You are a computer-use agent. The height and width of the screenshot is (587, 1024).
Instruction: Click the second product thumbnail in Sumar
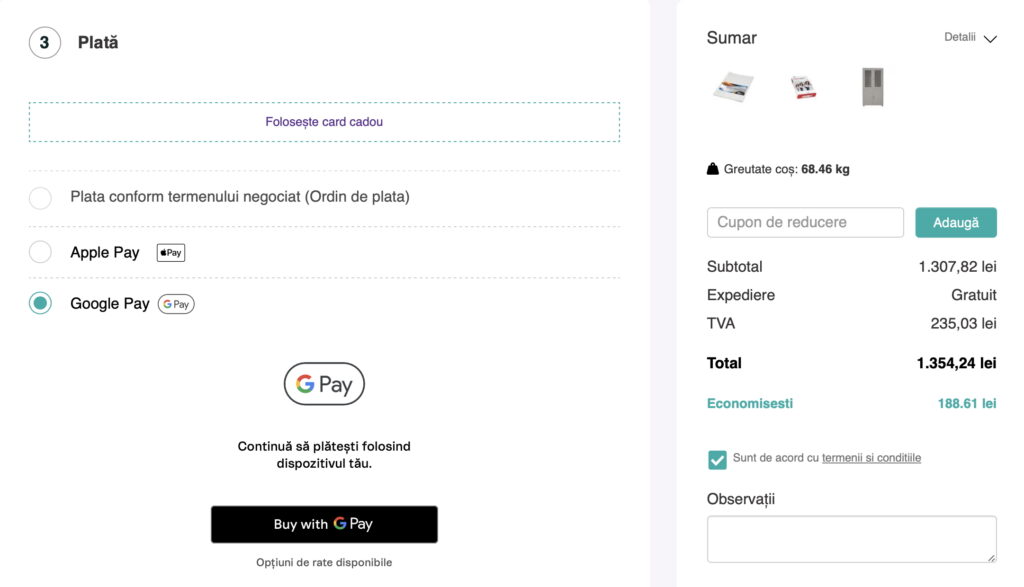(x=803, y=87)
